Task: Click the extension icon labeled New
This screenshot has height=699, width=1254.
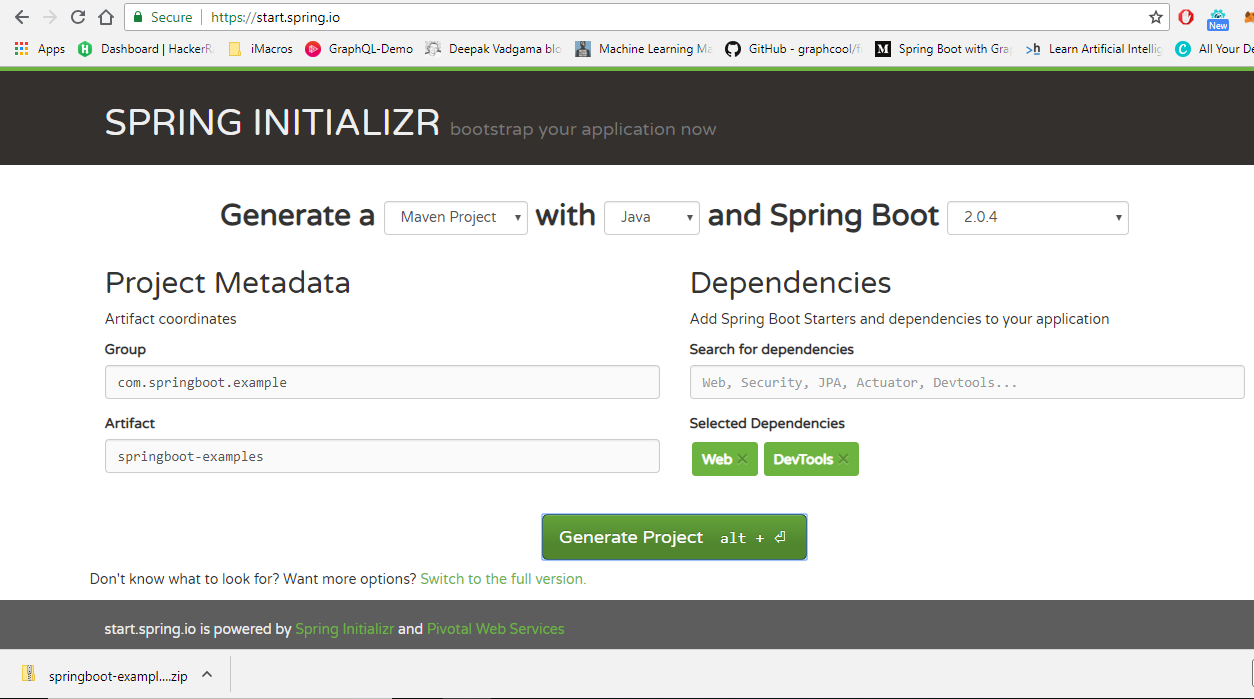Action: point(1217,18)
